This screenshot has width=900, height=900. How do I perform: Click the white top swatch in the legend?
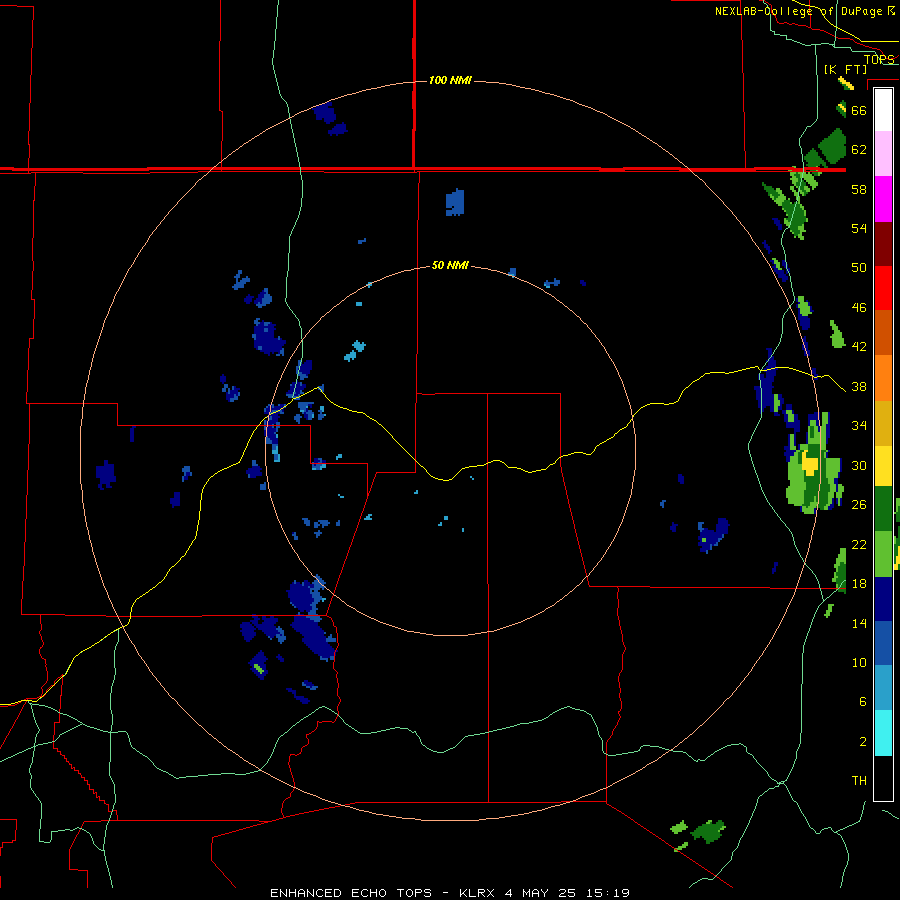point(883,110)
